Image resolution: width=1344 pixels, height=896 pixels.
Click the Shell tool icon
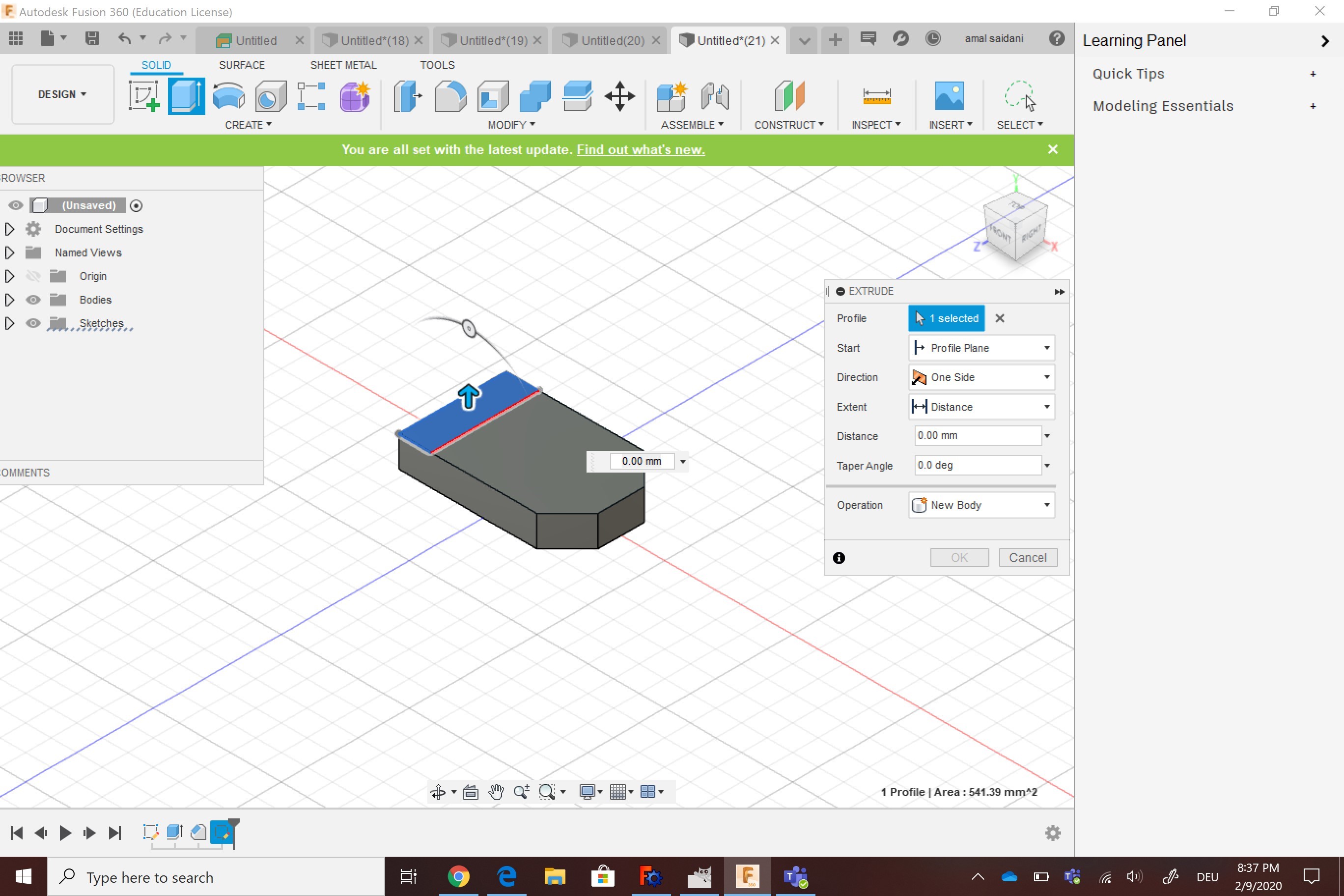[493, 96]
